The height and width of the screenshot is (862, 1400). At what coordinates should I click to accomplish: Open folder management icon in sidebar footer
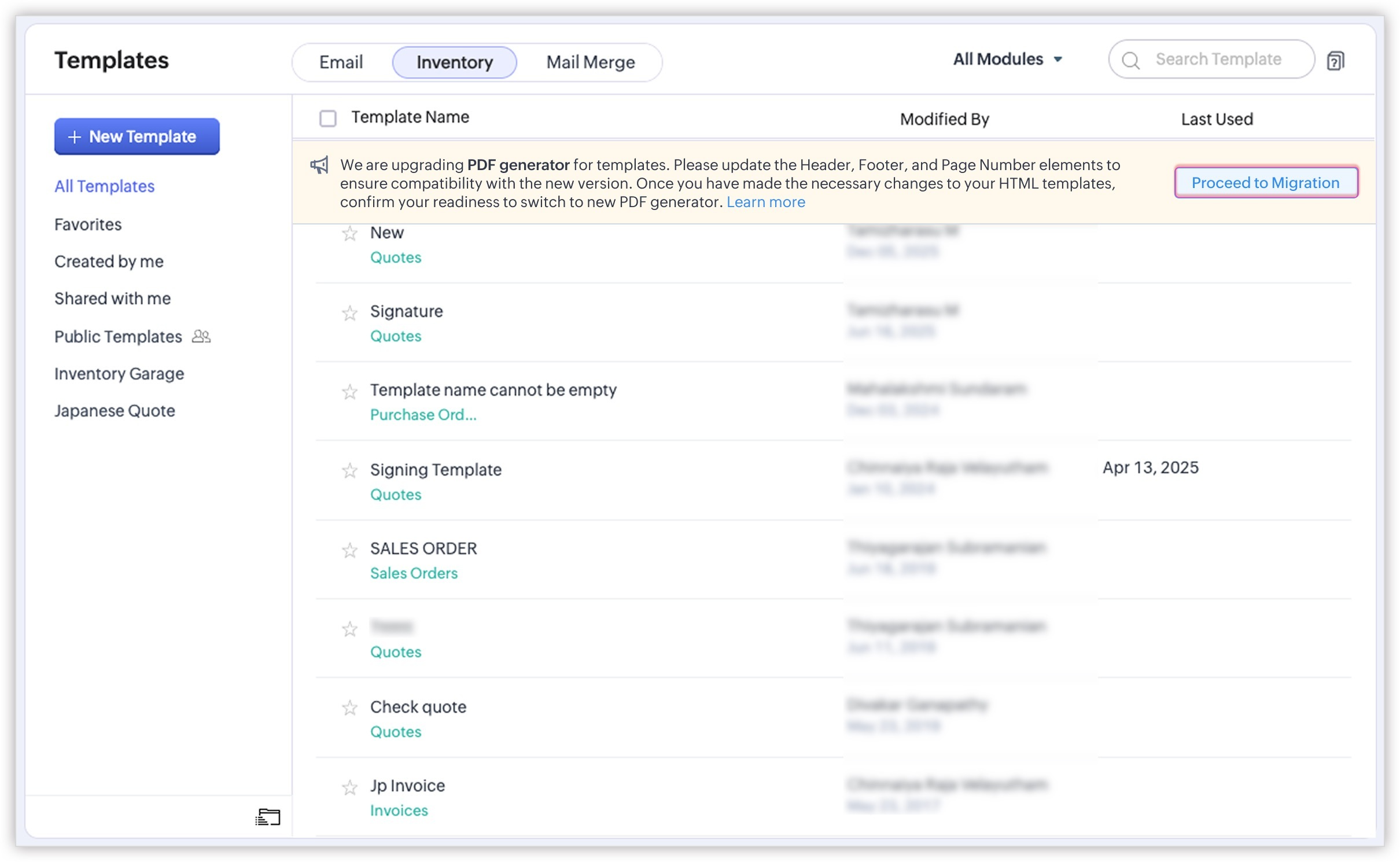click(267, 816)
